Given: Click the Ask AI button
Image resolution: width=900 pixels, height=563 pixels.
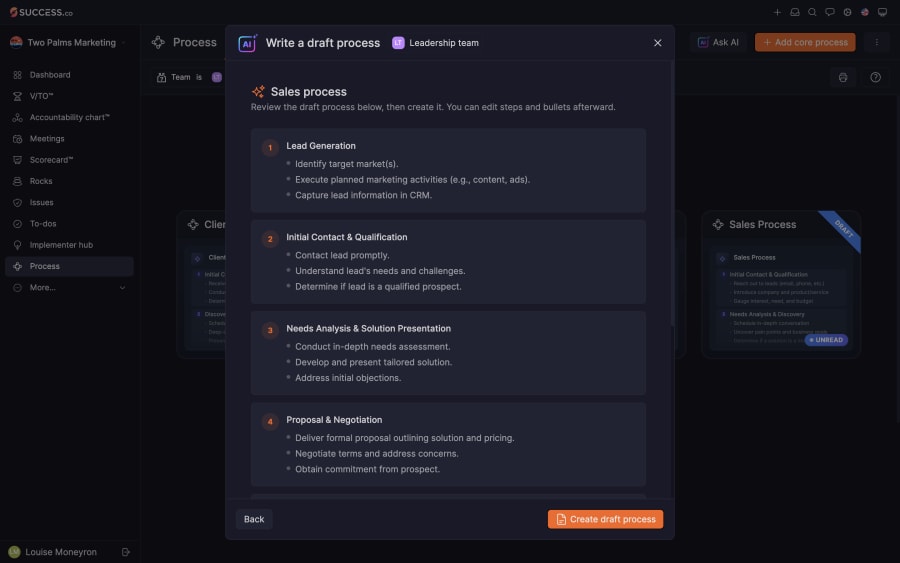Looking at the screenshot, I should [718, 42].
